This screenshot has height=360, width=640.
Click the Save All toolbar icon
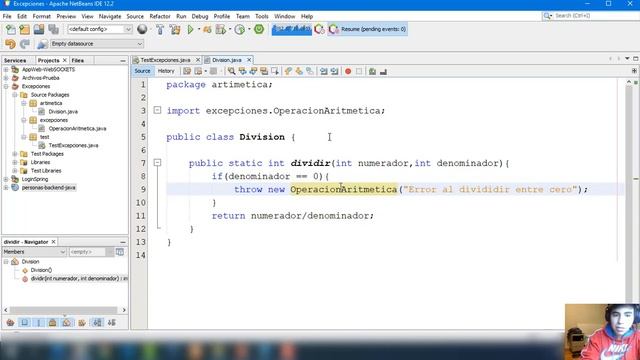click(x=53, y=29)
